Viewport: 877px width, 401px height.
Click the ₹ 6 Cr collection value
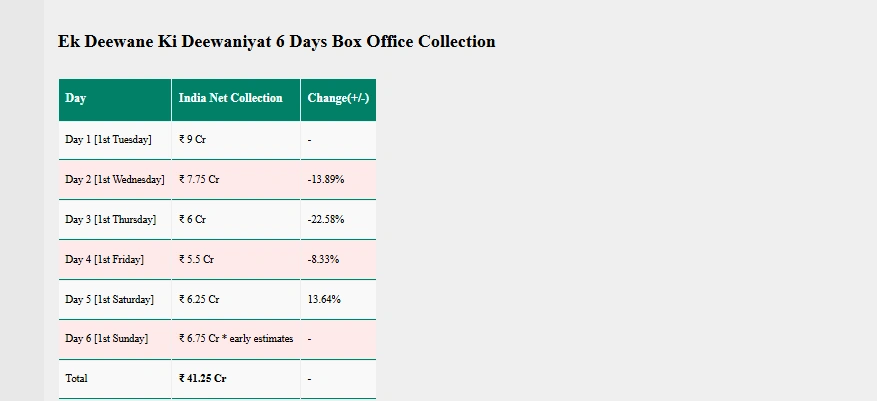click(192, 220)
